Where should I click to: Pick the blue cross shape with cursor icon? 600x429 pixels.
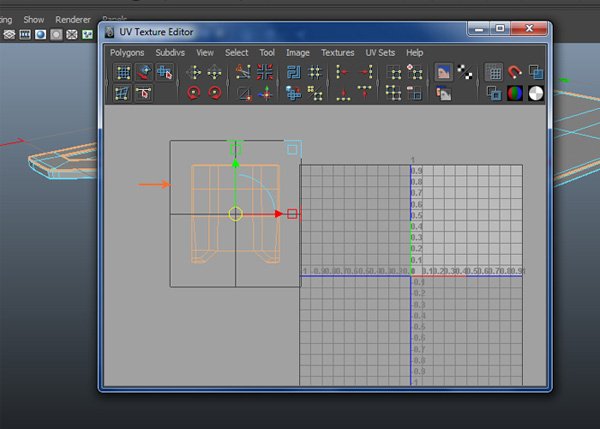pos(165,72)
